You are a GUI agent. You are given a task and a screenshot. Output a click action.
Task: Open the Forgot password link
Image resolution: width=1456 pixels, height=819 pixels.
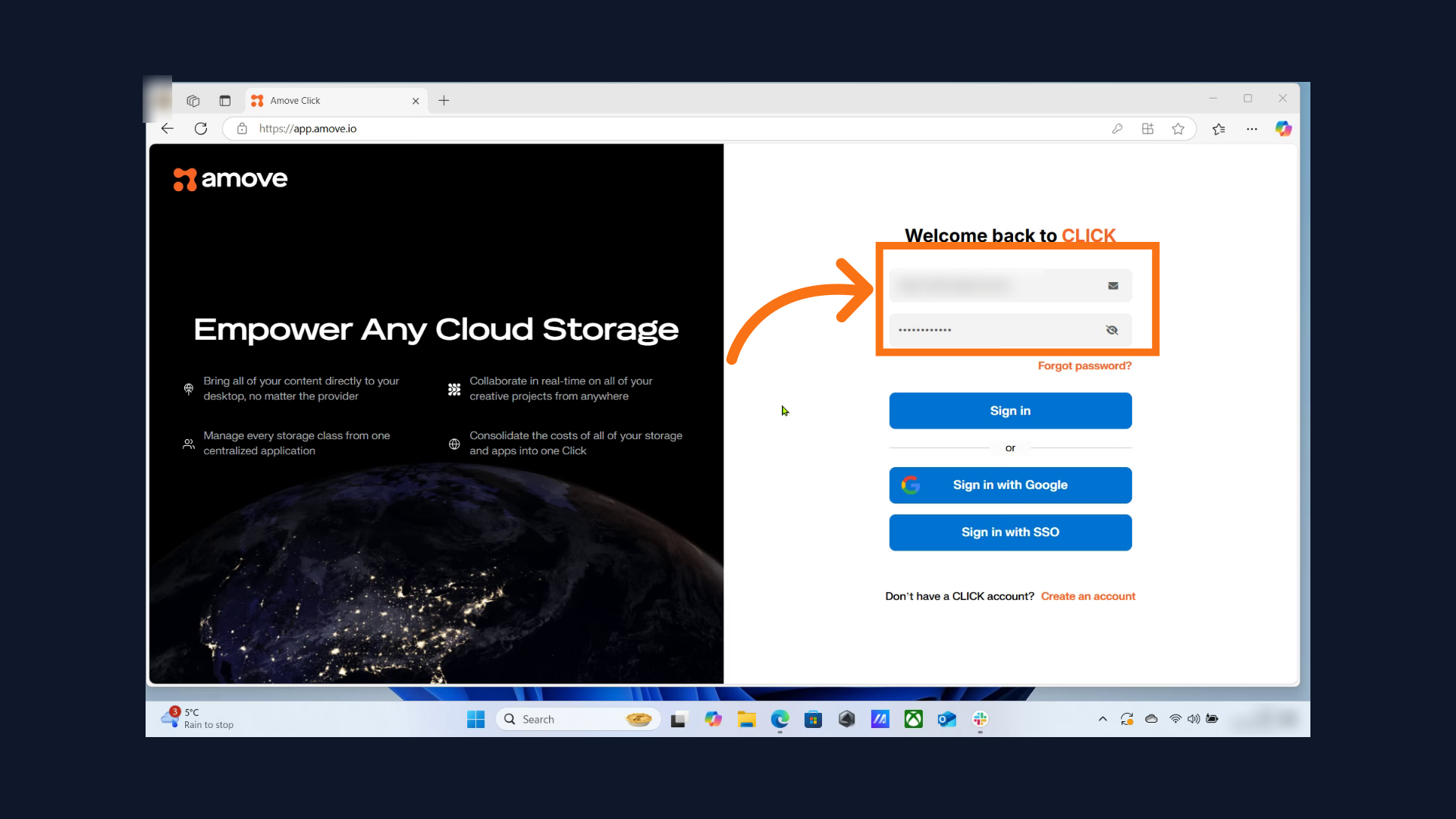(x=1084, y=366)
